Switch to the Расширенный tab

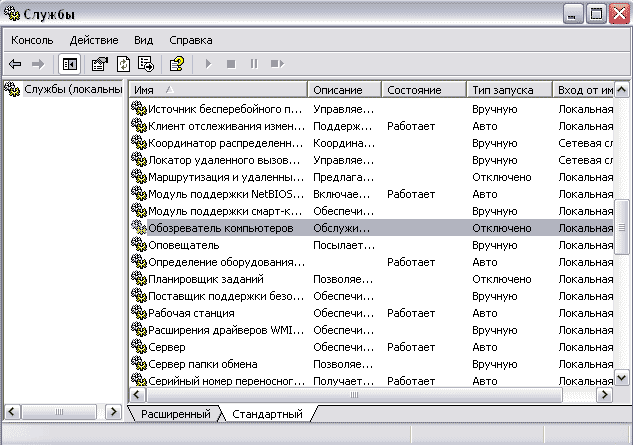[x=176, y=414]
